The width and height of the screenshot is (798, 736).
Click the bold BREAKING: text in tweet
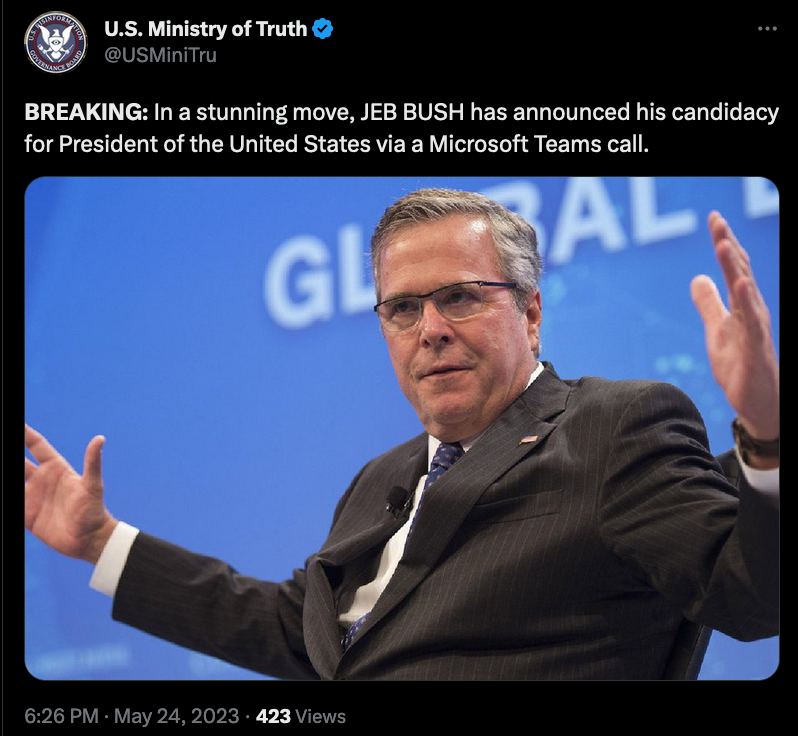86,112
